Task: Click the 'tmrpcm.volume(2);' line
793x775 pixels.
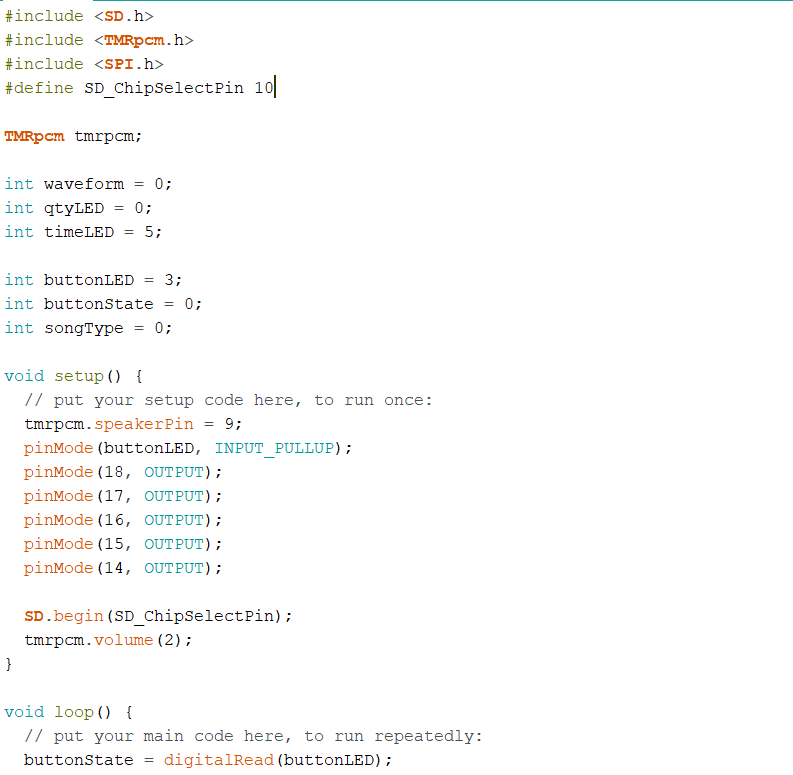Action: tap(108, 640)
